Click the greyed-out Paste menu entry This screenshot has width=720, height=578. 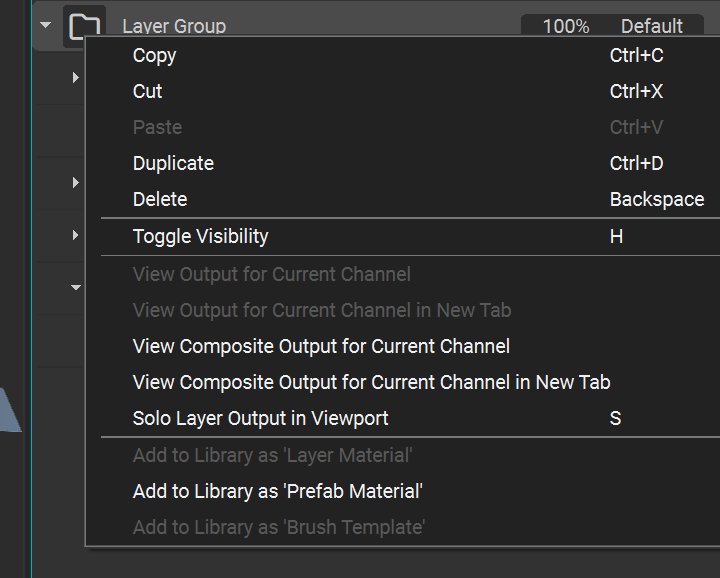click(157, 128)
